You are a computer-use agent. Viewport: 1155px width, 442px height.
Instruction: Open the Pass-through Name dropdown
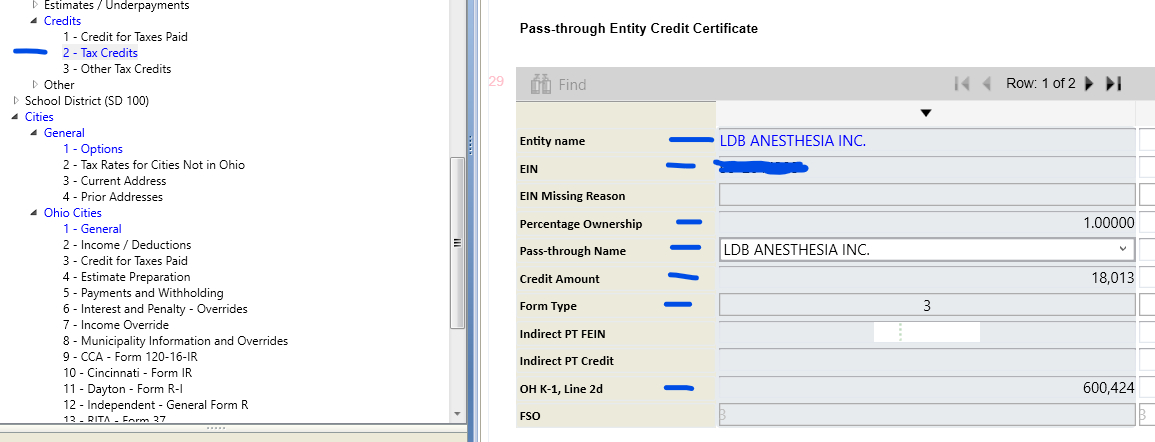1122,249
